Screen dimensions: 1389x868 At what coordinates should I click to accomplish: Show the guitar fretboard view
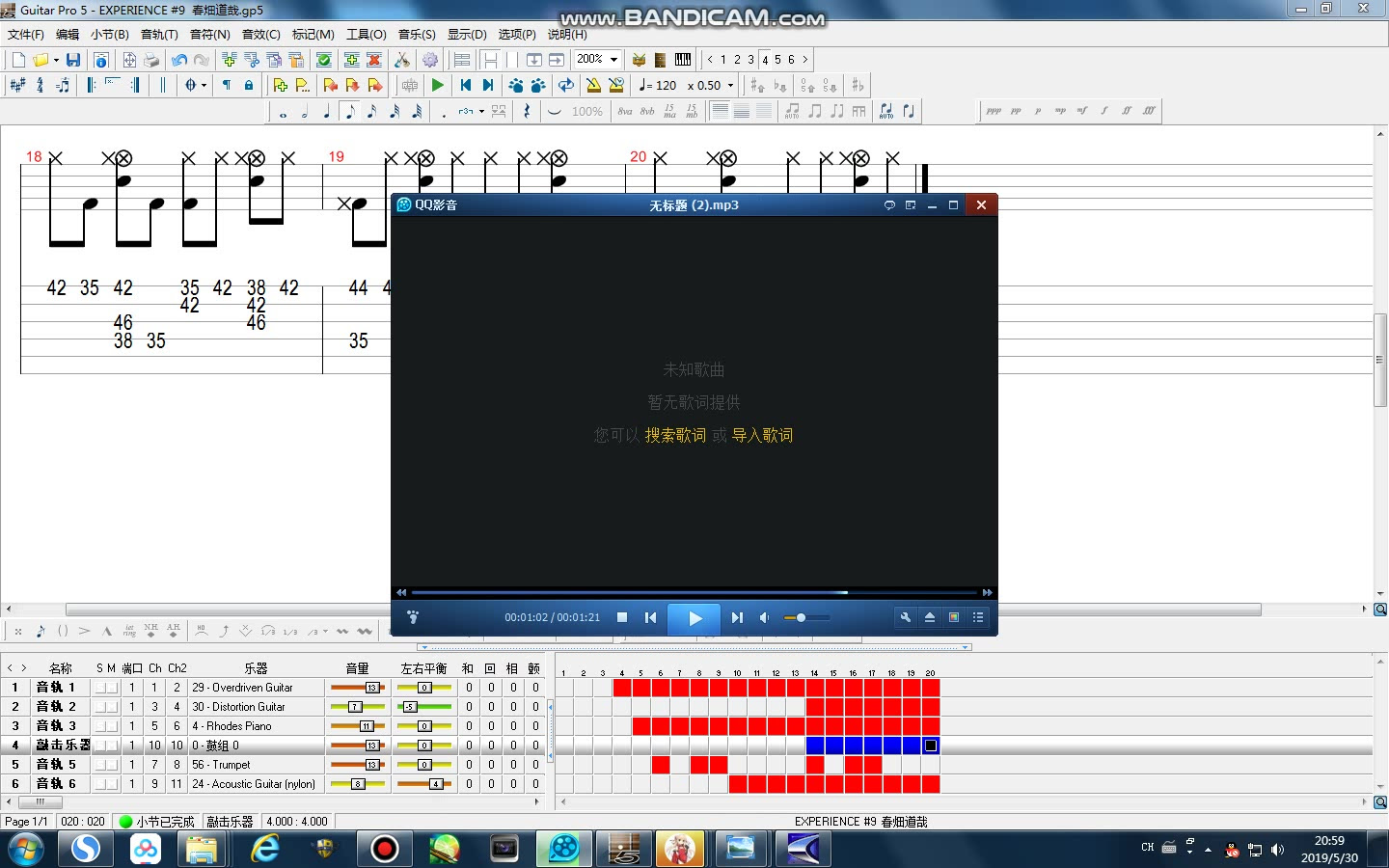tap(661, 60)
